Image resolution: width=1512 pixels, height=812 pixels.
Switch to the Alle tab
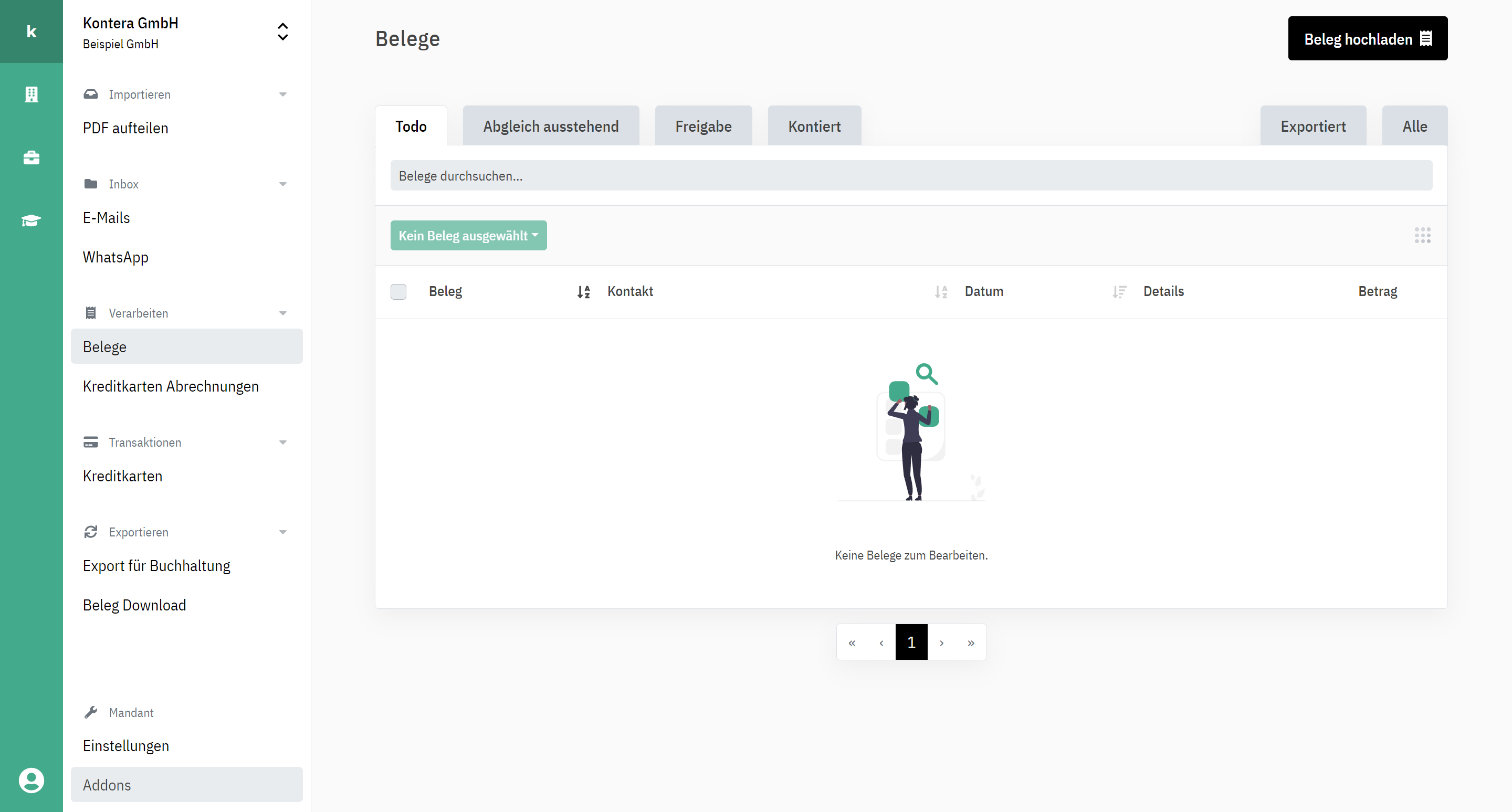(1414, 126)
